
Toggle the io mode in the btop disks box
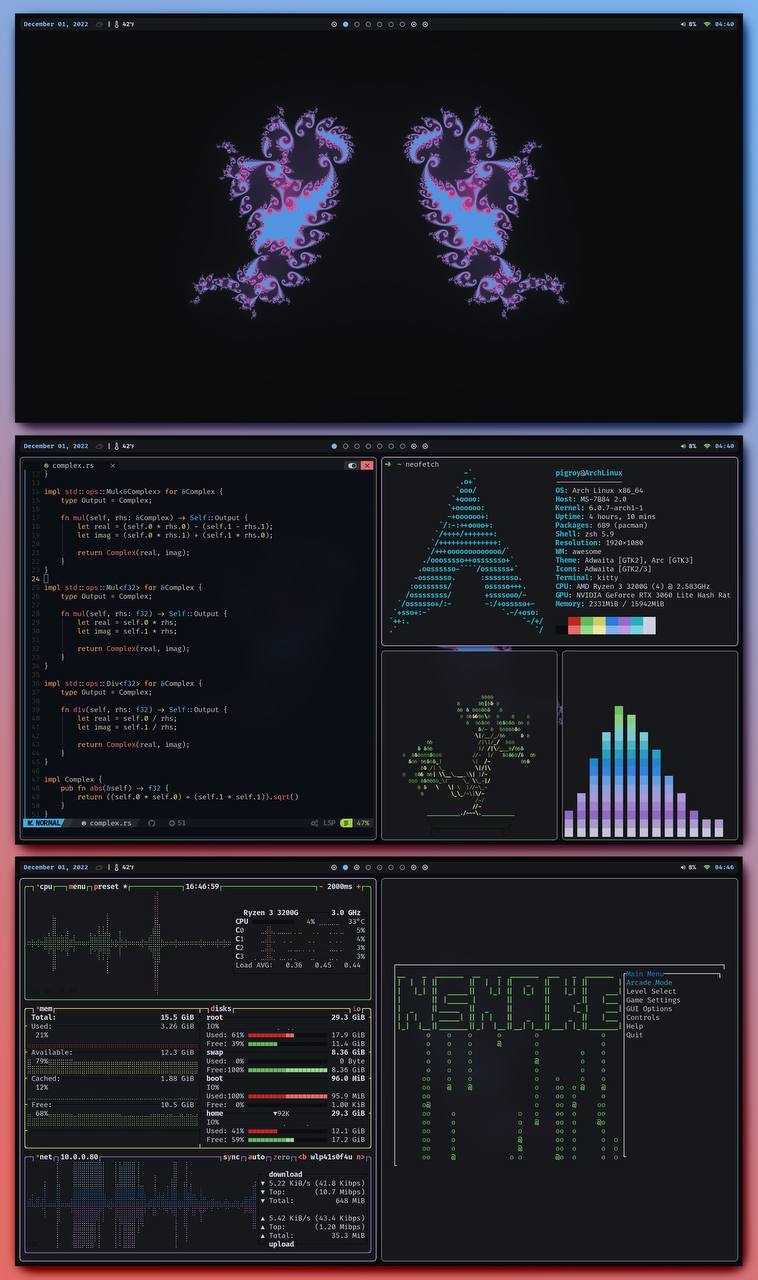357,1009
